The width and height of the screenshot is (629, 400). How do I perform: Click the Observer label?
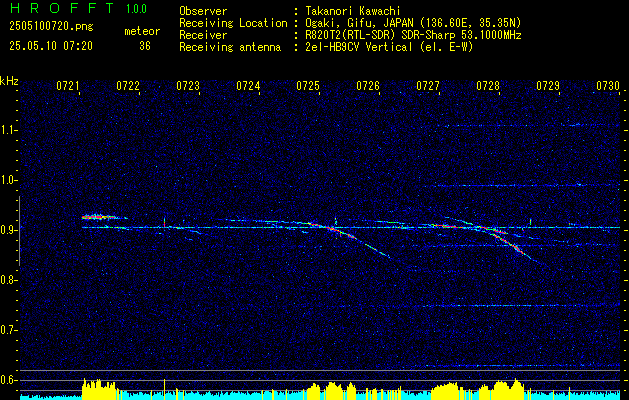click(x=203, y=11)
